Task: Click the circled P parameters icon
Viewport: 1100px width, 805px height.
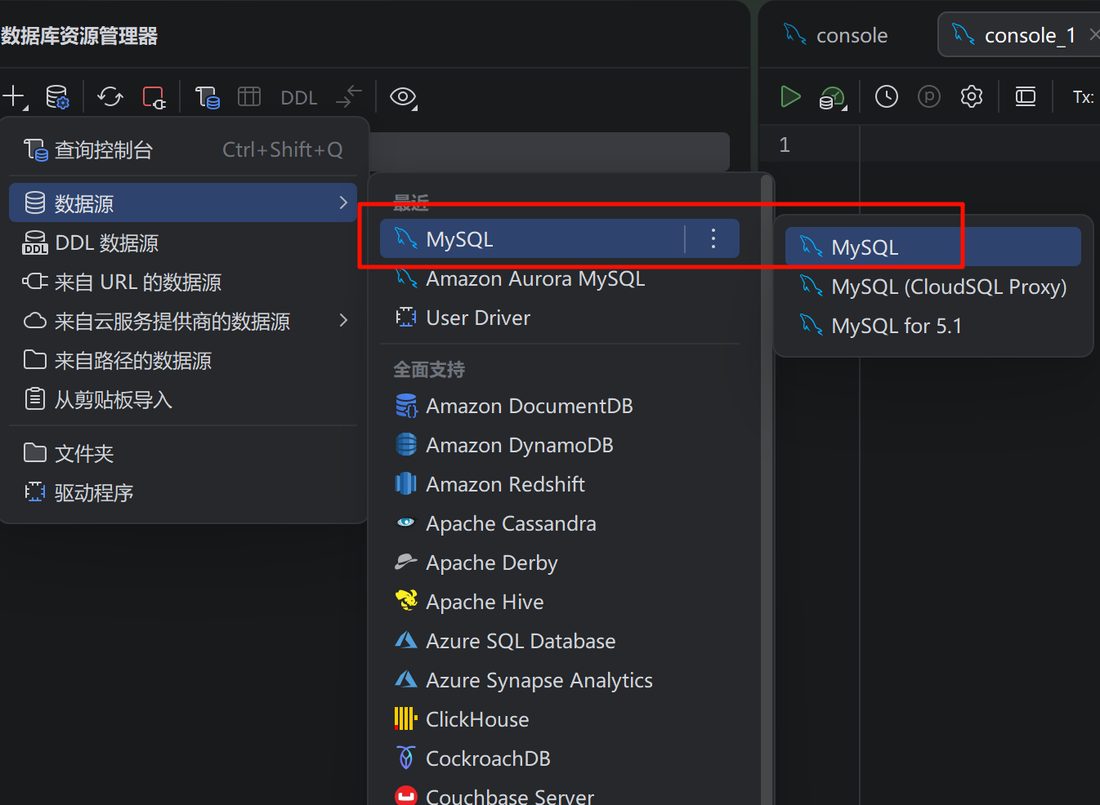Action: (x=929, y=96)
